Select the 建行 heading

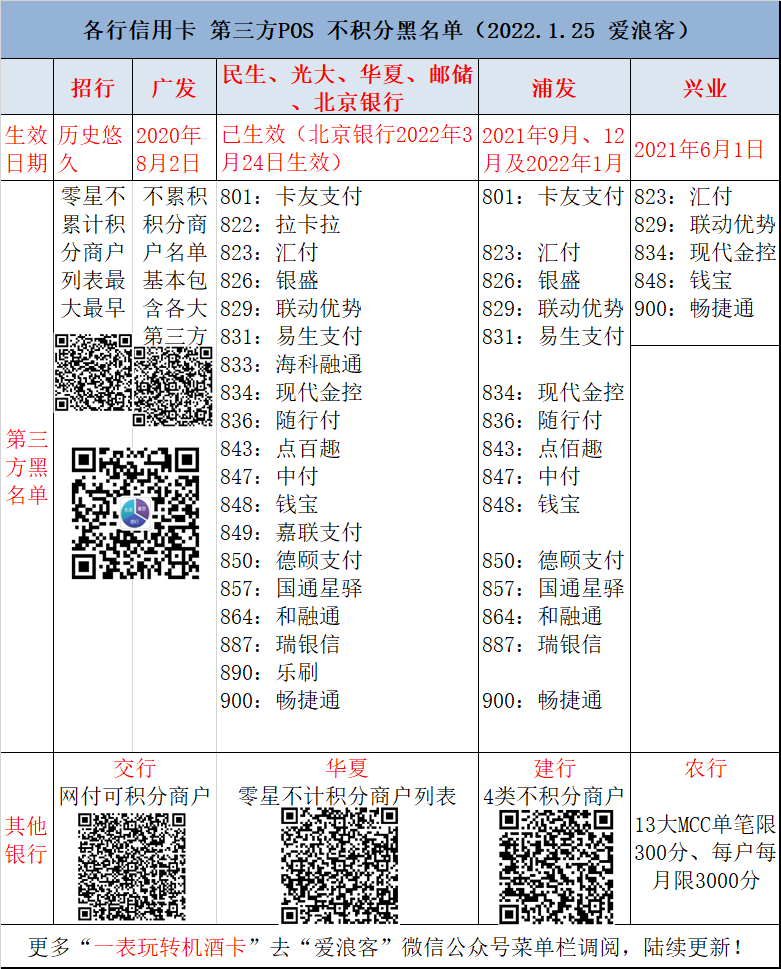click(555, 768)
